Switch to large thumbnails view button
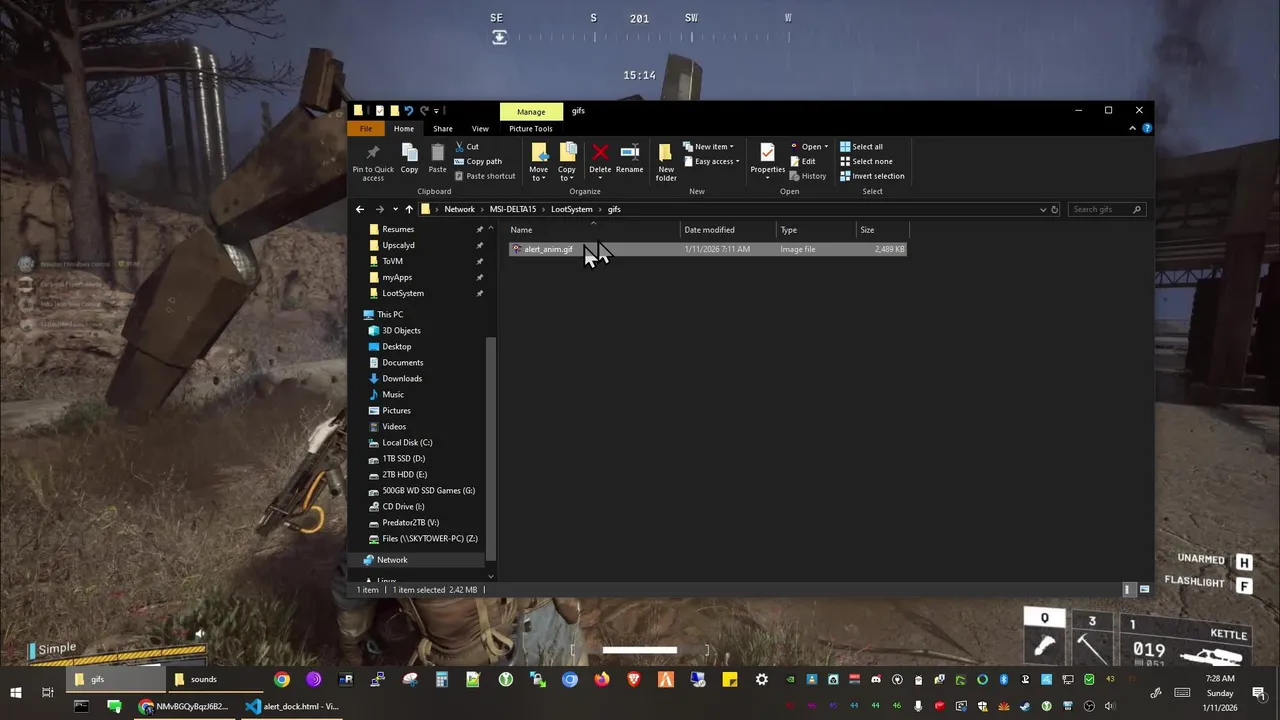This screenshot has height=720, width=1280. pos(1144,589)
